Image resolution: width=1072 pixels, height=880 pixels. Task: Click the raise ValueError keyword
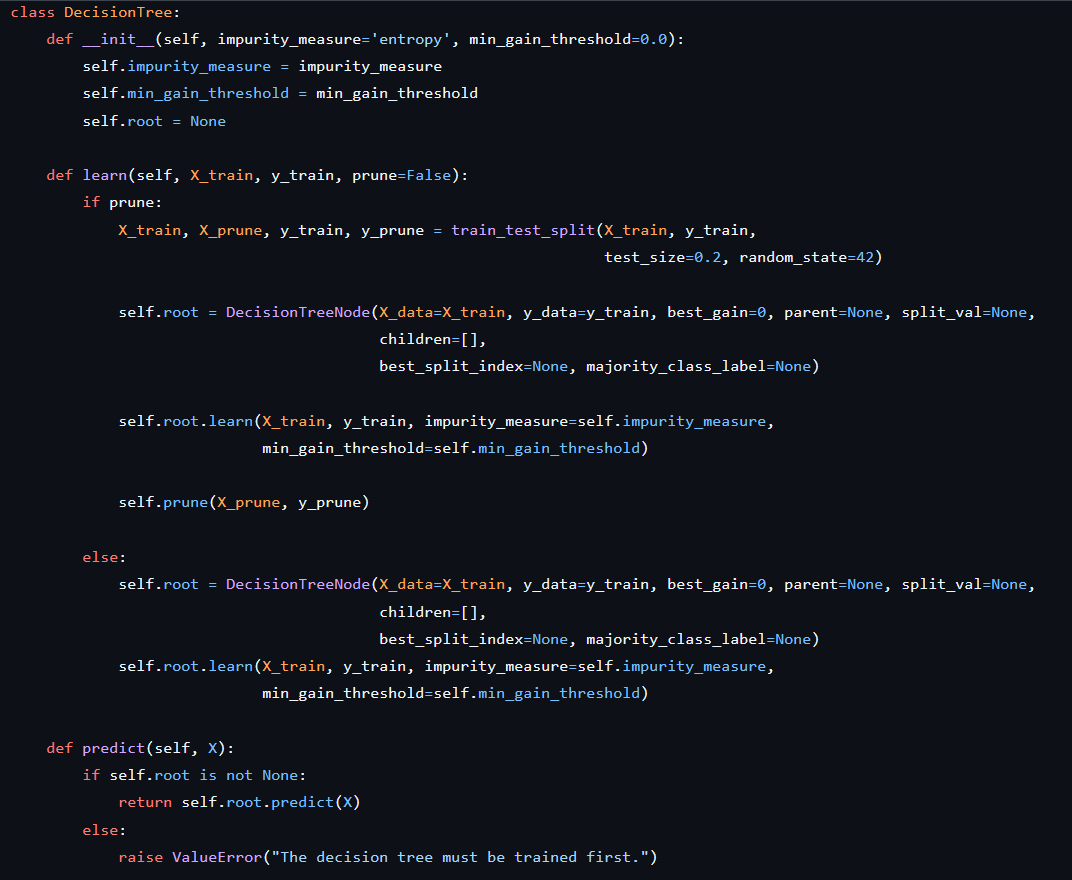tap(140, 857)
